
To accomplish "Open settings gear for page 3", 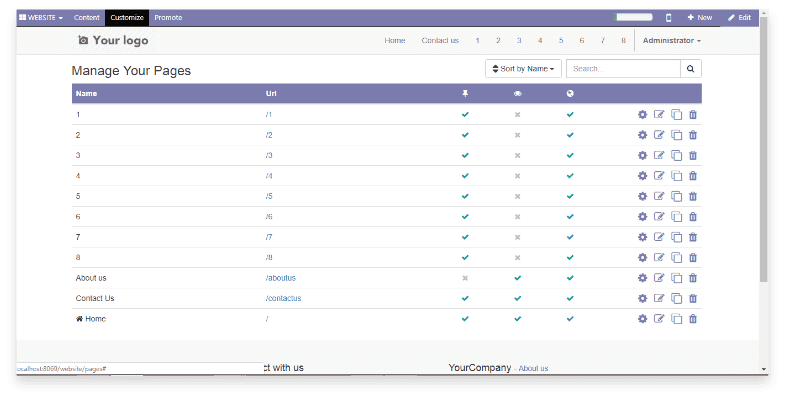I will click(x=642, y=156).
